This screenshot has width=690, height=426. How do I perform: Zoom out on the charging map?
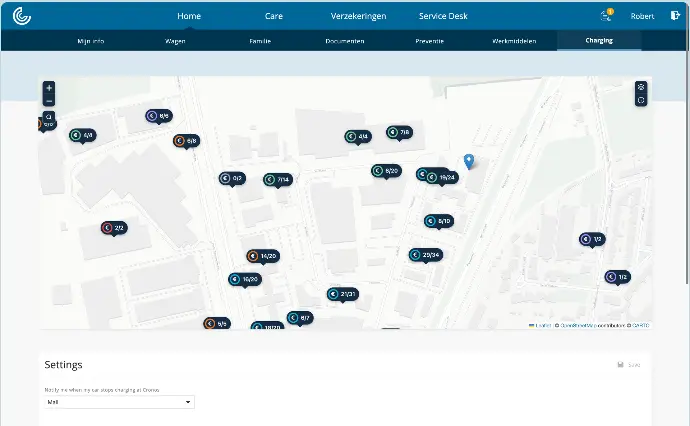click(x=49, y=100)
